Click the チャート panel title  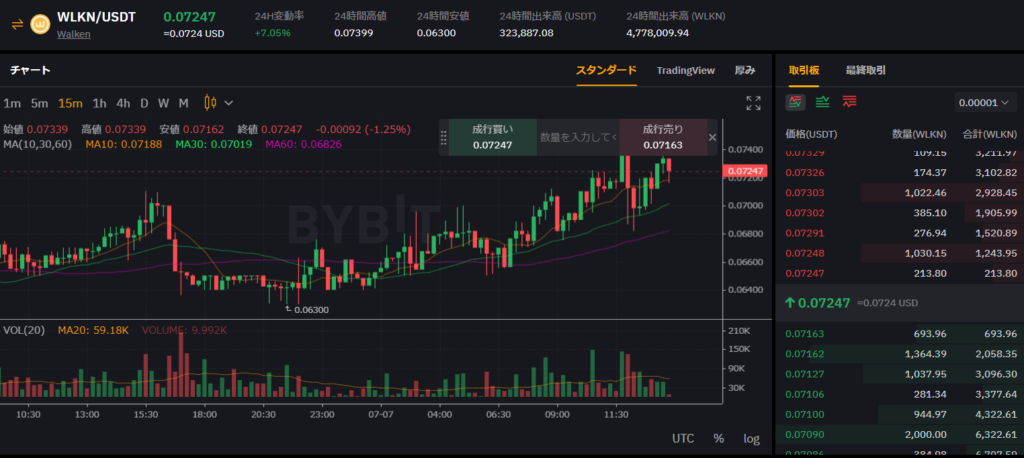click(30, 70)
